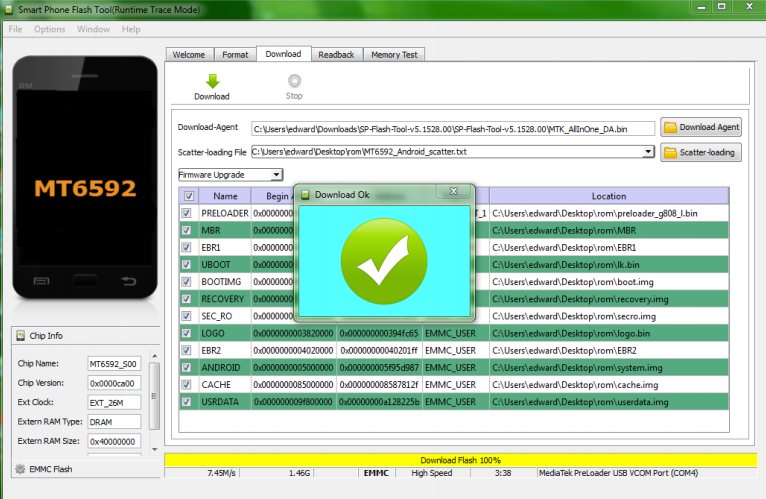Image resolution: width=766 pixels, height=499 pixels.
Task: Uncheck the MBR partition checkbox
Action: coord(186,230)
